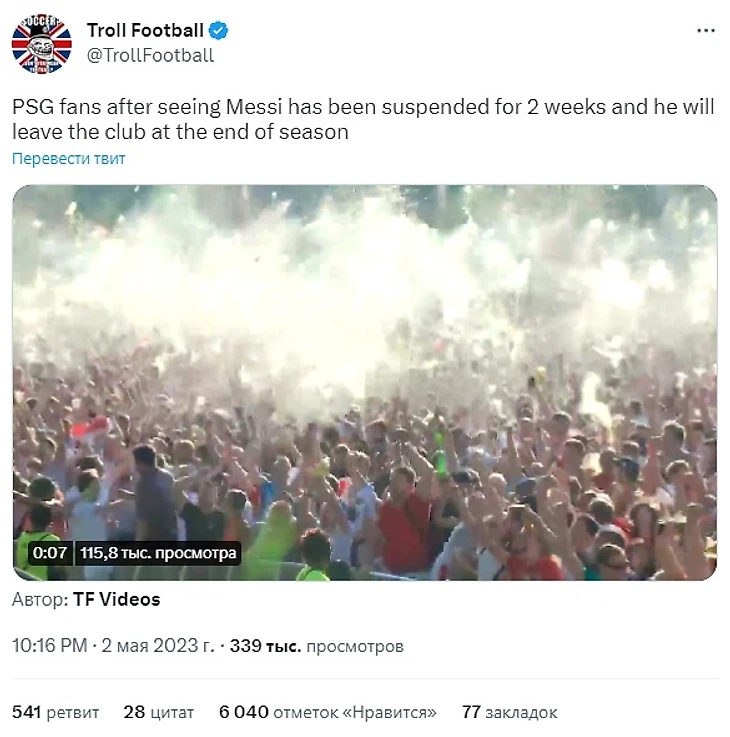Click "Перевести твит" to translate the tweet

tap(69, 158)
